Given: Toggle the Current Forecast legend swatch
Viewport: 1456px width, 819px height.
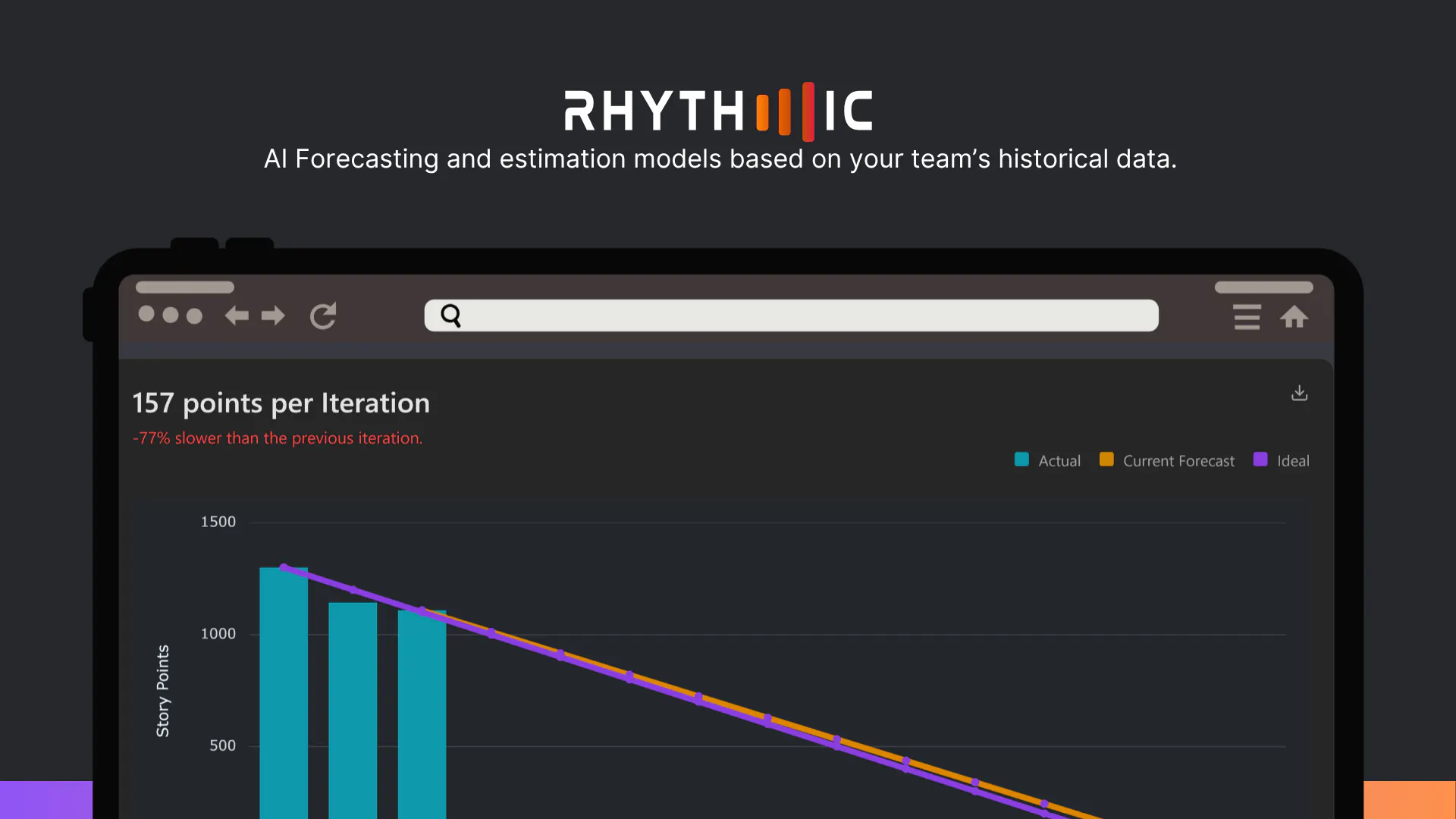Looking at the screenshot, I should coord(1106,460).
